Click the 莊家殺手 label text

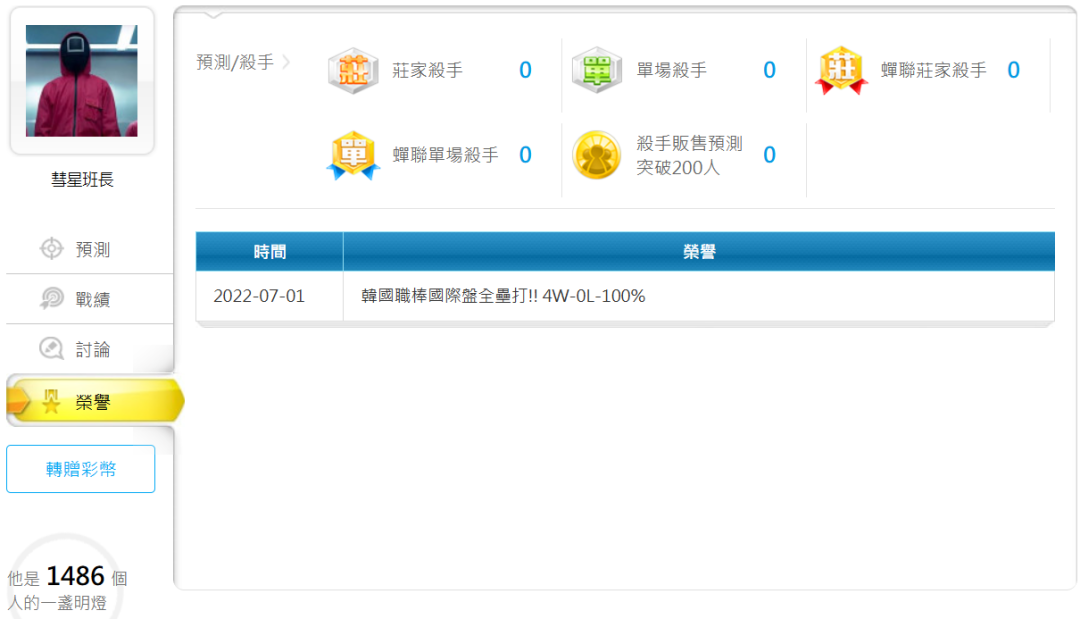[x=428, y=70]
